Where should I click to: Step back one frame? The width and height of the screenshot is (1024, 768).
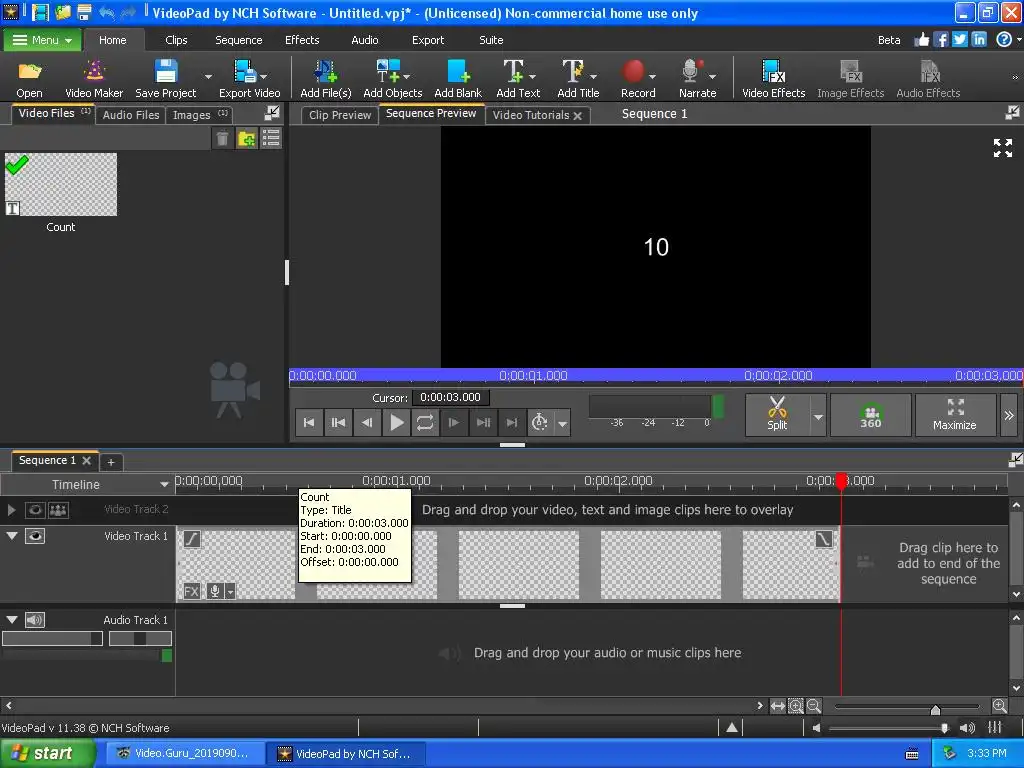point(367,423)
